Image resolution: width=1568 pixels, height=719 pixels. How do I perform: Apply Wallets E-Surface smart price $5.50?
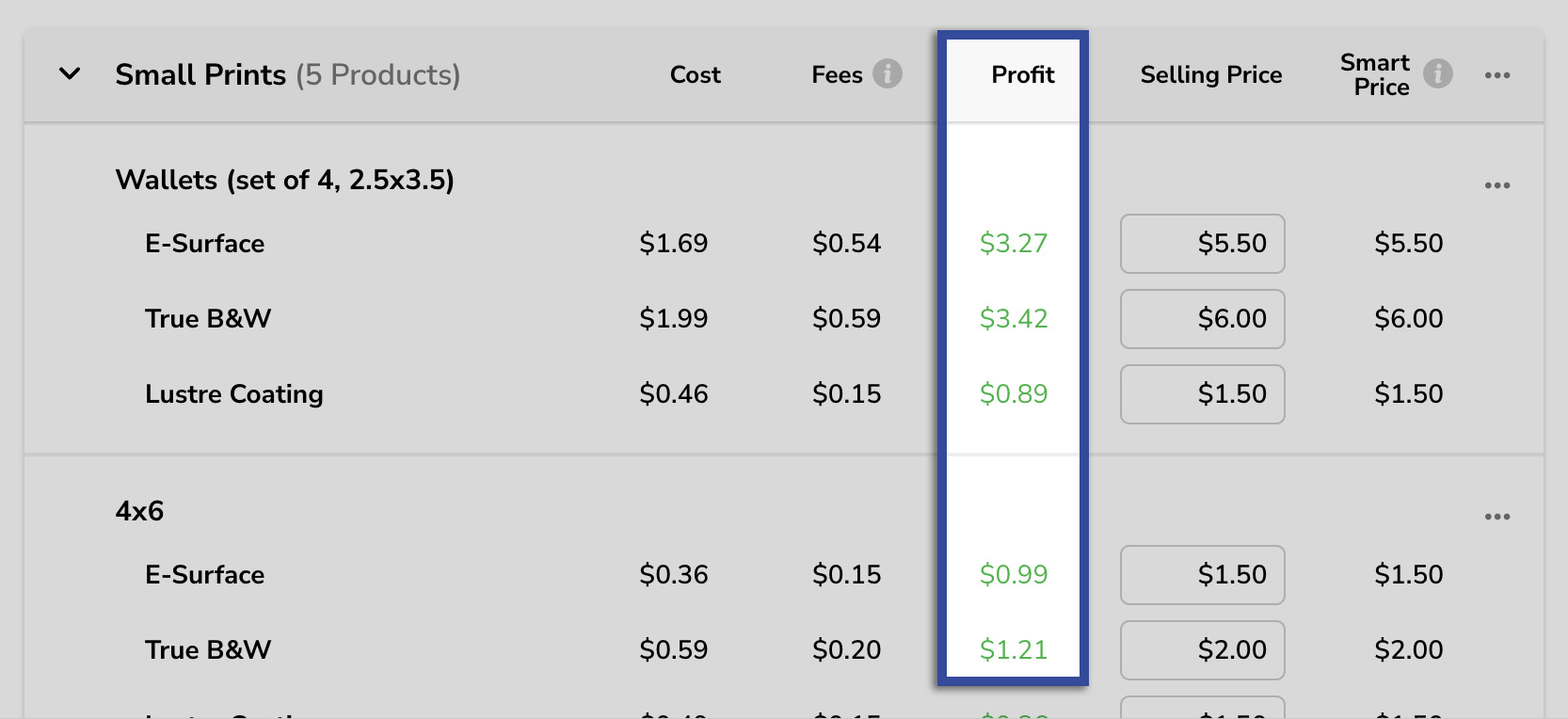1408,244
